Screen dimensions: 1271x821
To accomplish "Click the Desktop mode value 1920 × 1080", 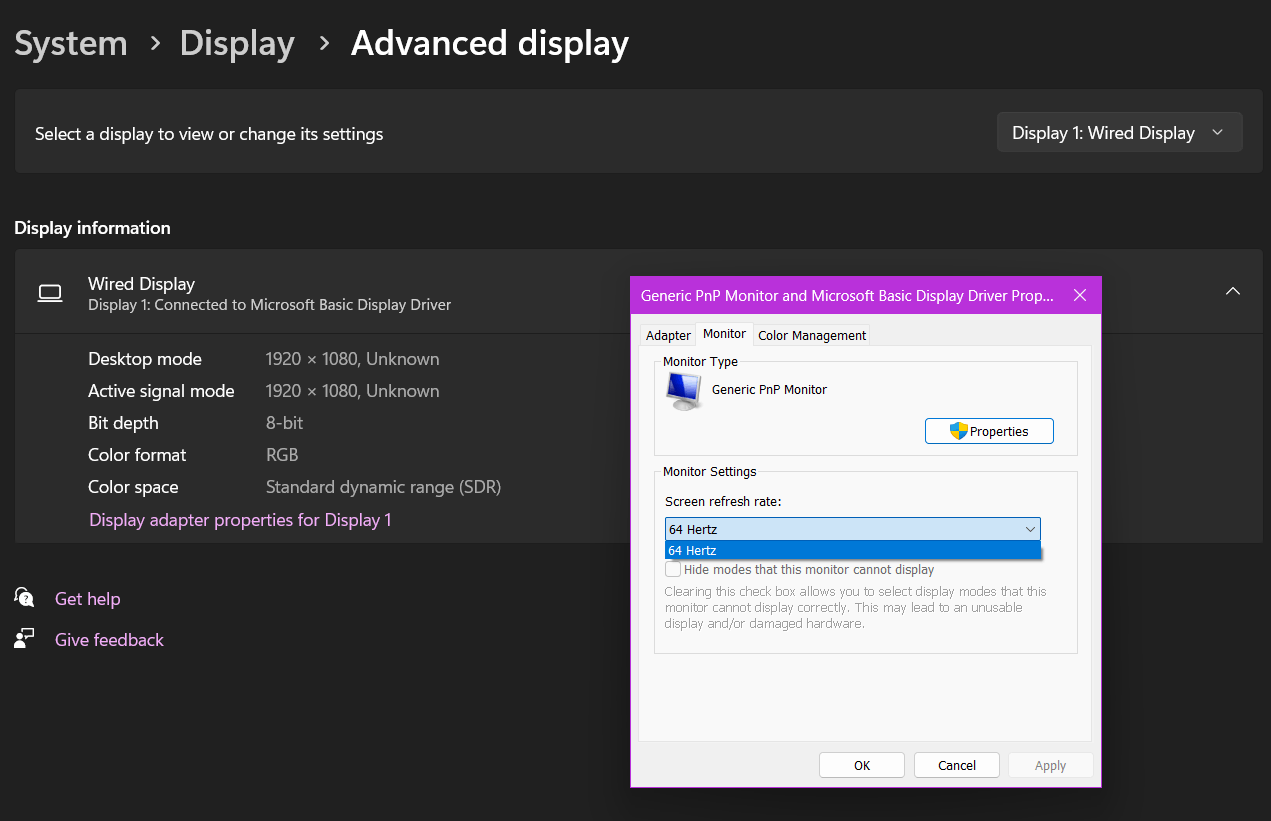I will (x=352, y=359).
